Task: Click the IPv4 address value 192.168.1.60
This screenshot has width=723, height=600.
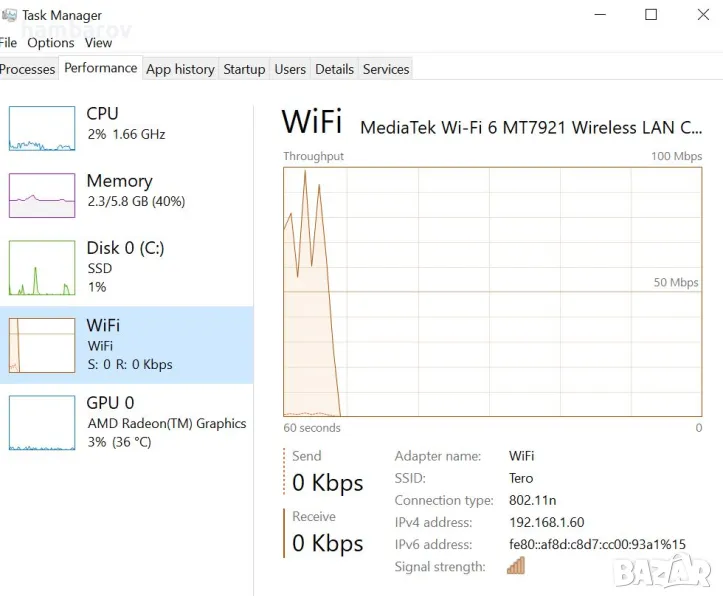Action: [x=546, y=522]
